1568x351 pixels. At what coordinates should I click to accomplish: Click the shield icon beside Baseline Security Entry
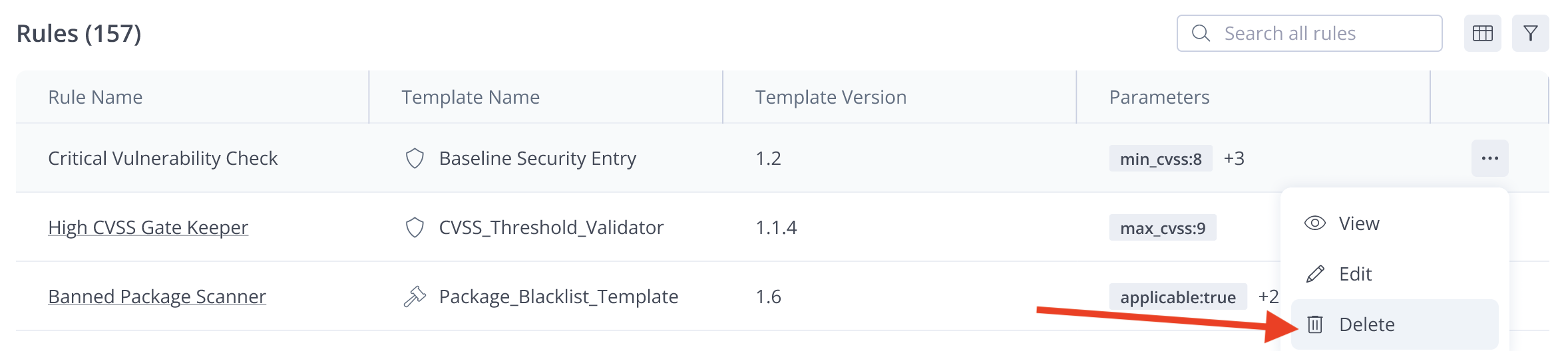(415, 158)
